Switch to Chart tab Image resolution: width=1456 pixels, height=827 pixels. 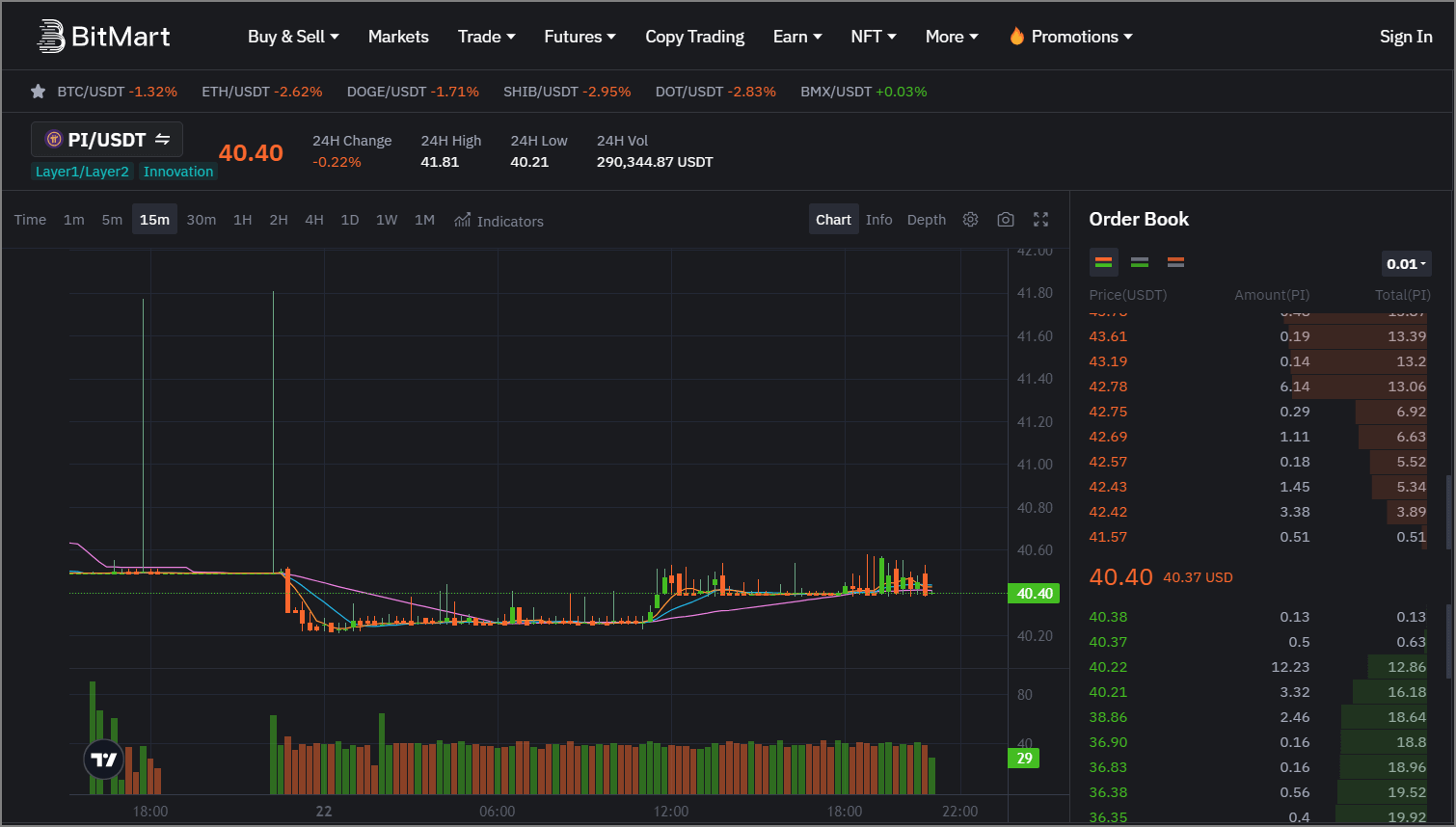pyautogui.click(x=833, y=220)
